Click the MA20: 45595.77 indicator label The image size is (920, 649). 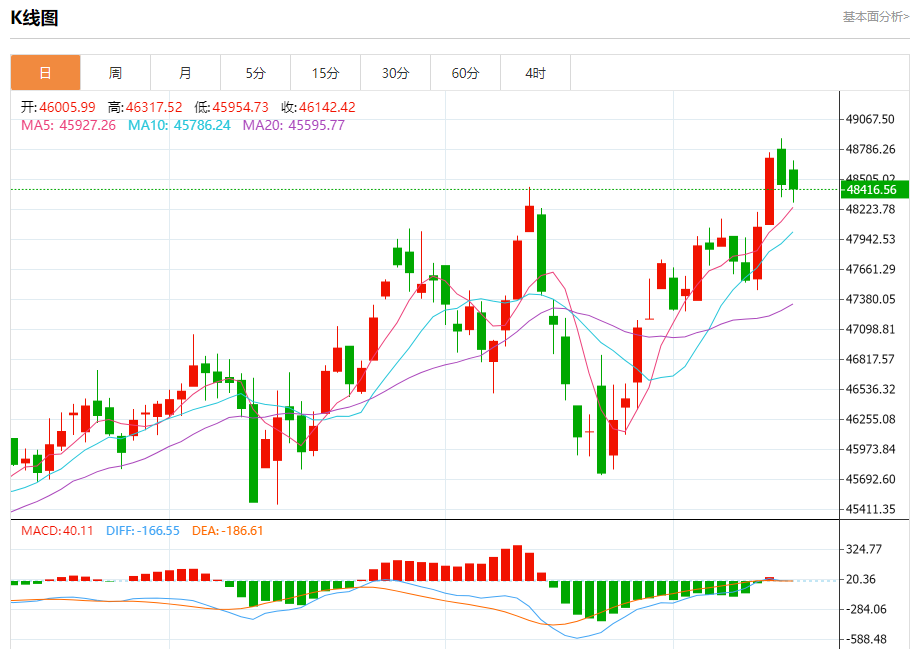(293, 126)
